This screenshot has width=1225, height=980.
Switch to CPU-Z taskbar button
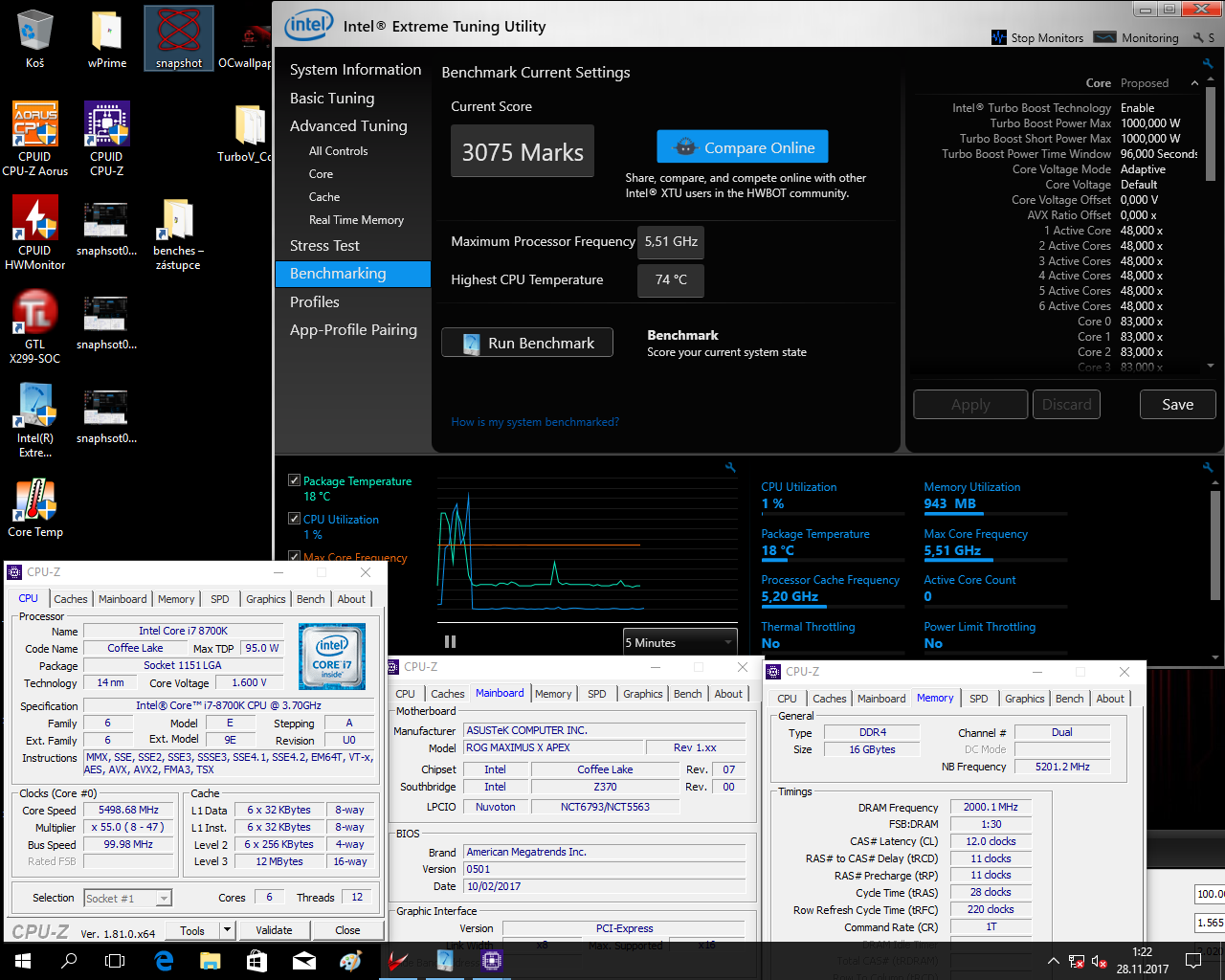(492, 961)
